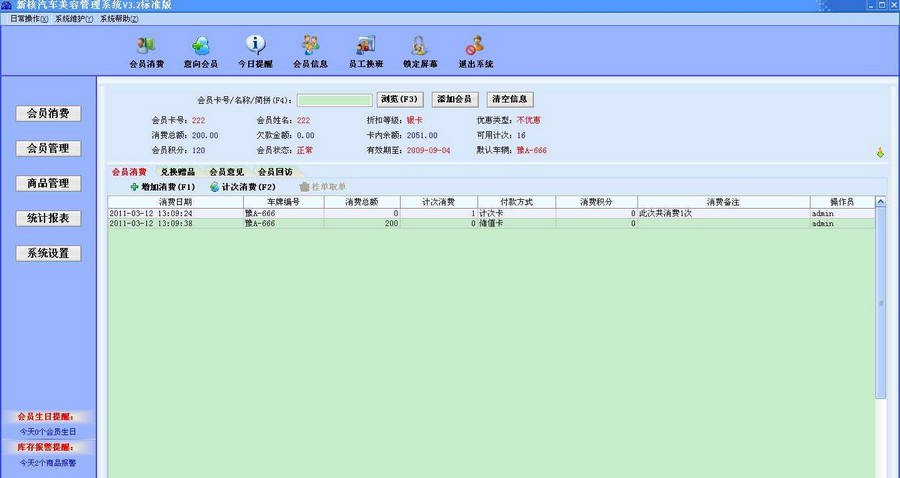The width and height of the screenshot is (900, 478).
Task: Click member status value 正常
Action: pyautogui.click(x=305, y=150)
